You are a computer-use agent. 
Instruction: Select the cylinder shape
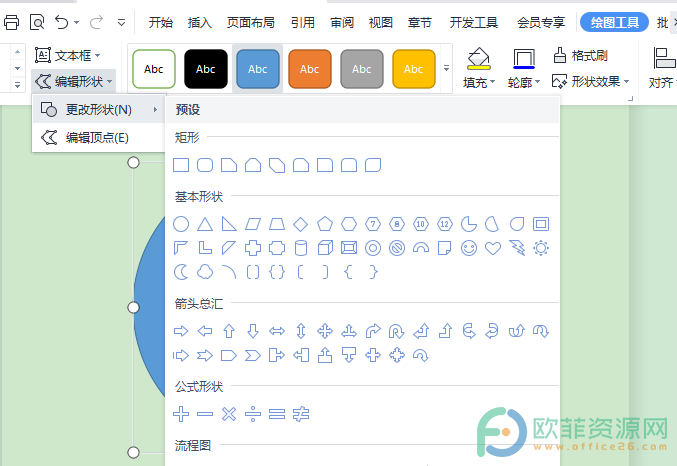click(x=301, y=248)
